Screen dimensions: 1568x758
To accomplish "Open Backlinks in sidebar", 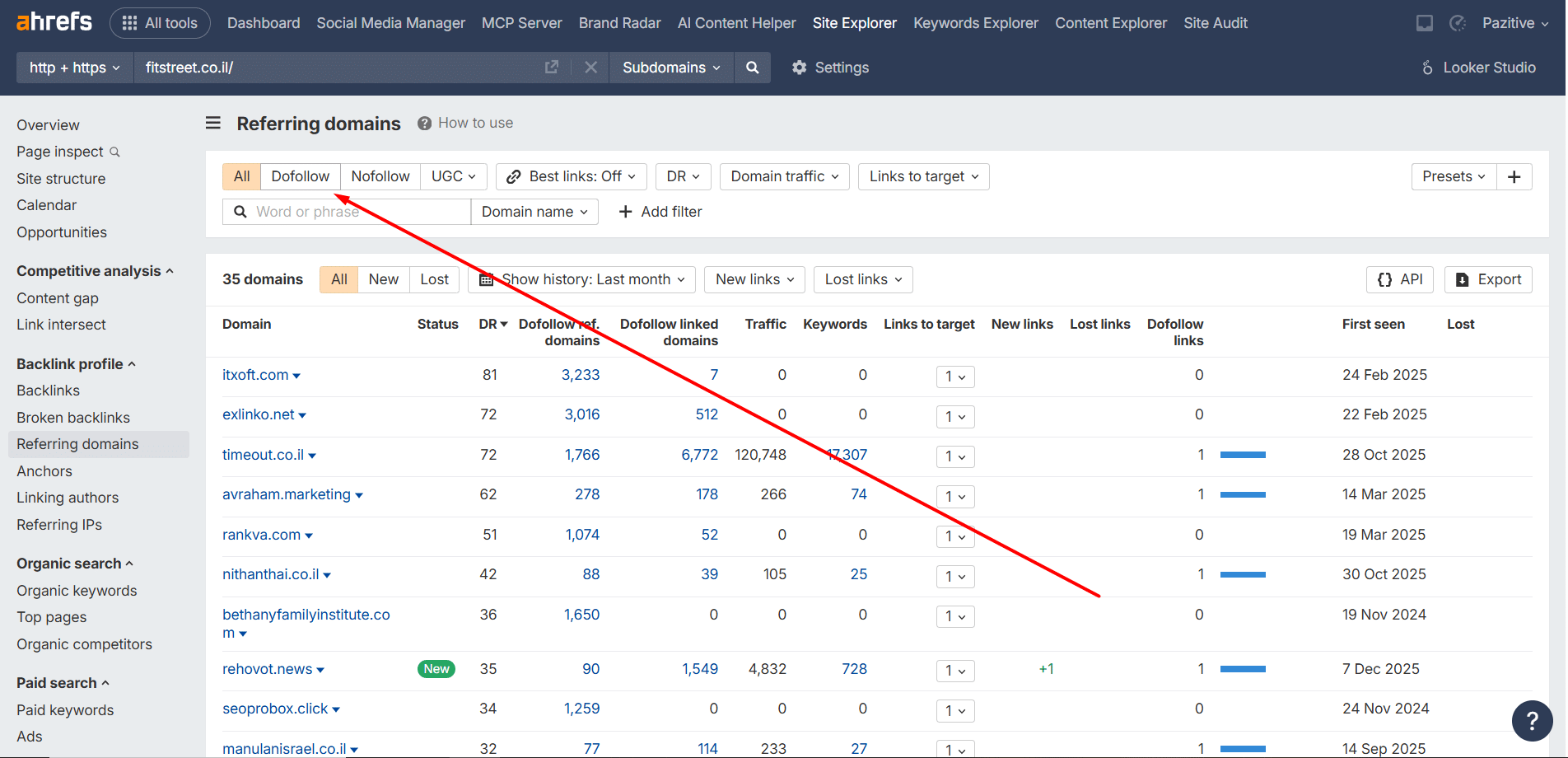I will (49, 391).
